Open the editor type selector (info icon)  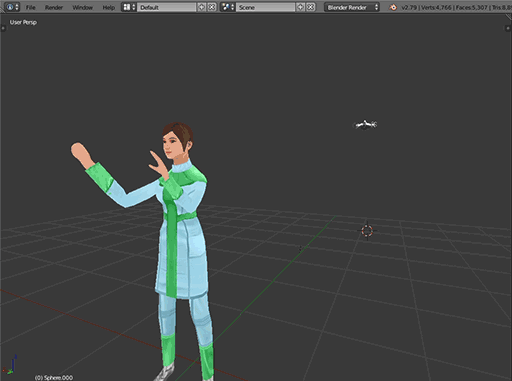click(13, 7)
